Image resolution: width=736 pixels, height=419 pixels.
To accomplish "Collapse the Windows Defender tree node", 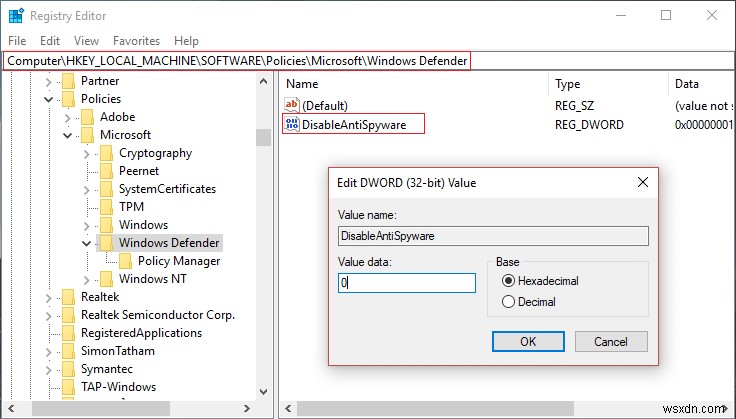I will tap(87, 243).
